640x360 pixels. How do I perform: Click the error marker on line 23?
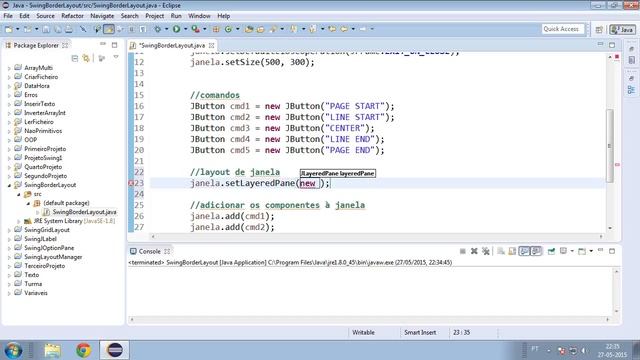pos(131,183)
